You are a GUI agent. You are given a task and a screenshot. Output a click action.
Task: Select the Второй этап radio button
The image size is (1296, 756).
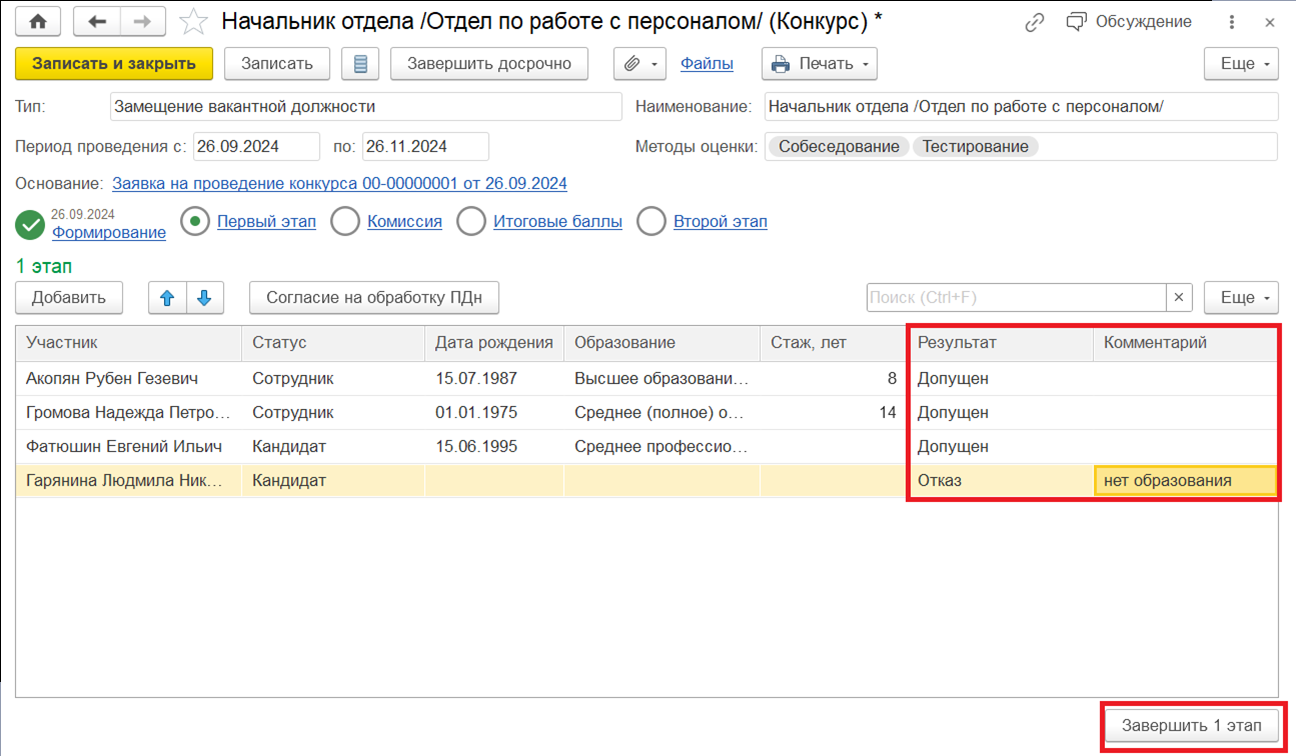click(x=651, y=222)
